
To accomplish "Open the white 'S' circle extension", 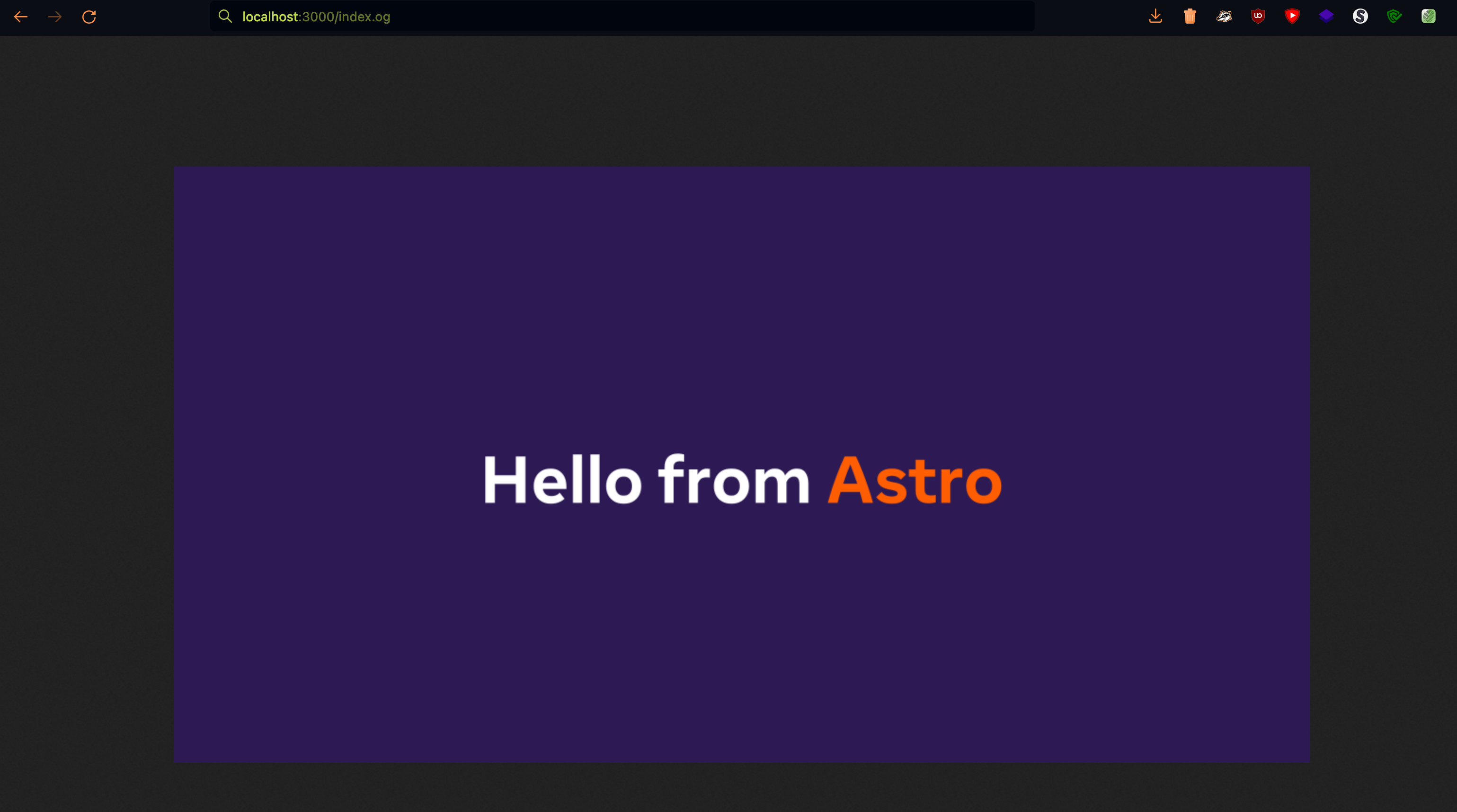I will (1361, 17).
